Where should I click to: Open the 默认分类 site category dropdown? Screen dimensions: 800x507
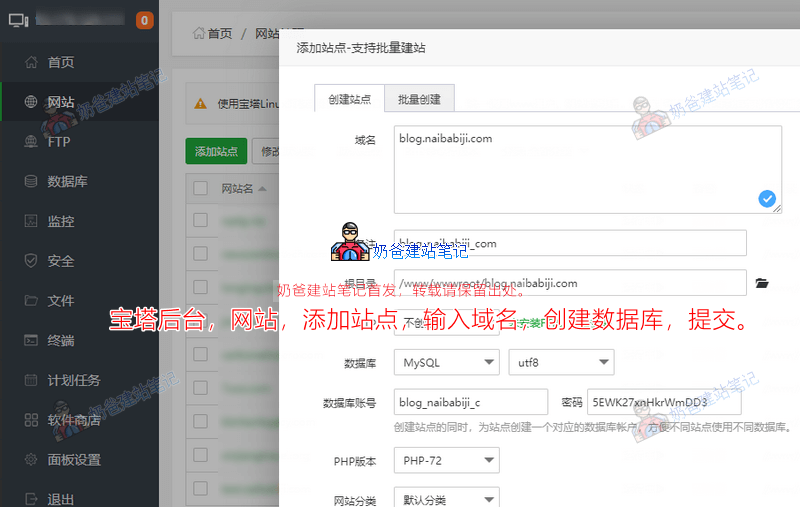point(446,498)
